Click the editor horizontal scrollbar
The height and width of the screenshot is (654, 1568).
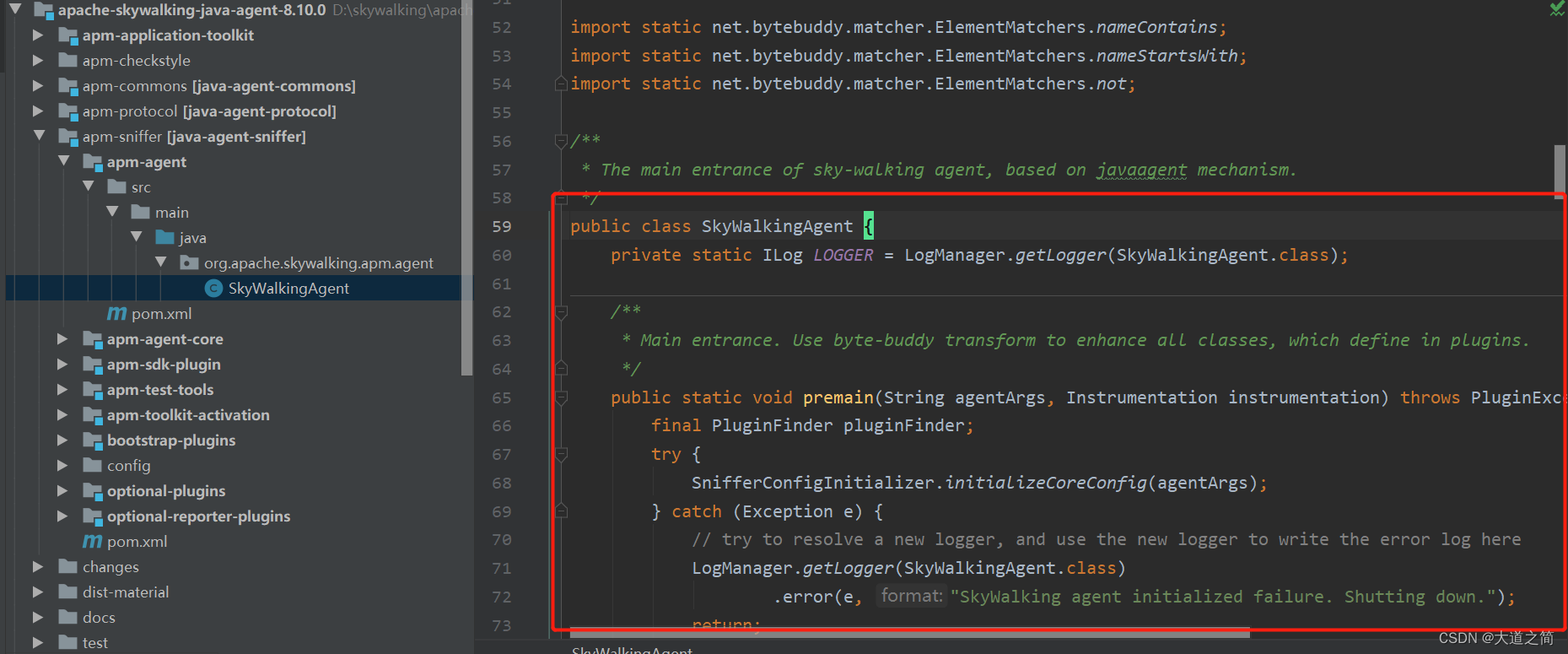pyautogui.click(x=909, y=633)
